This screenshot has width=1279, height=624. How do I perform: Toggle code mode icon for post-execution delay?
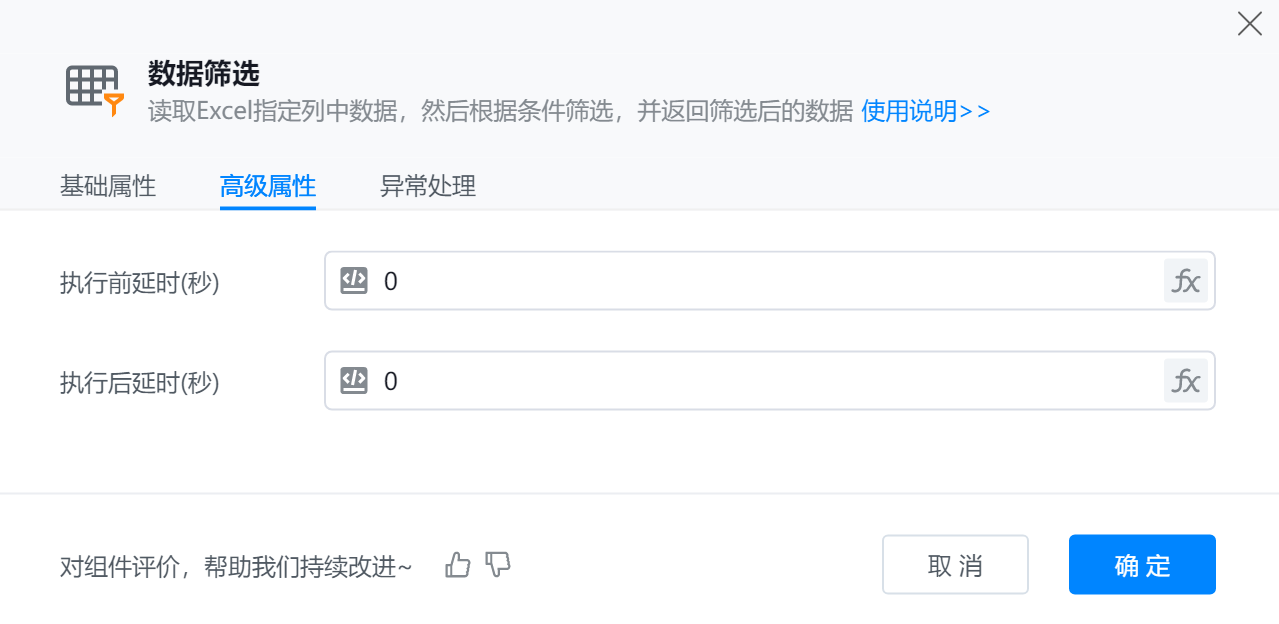pos(354,381)
